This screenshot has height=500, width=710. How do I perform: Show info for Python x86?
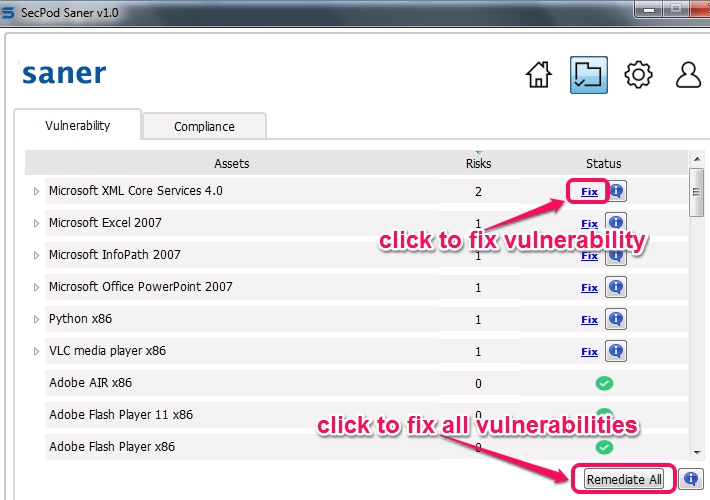pos(616,319)
